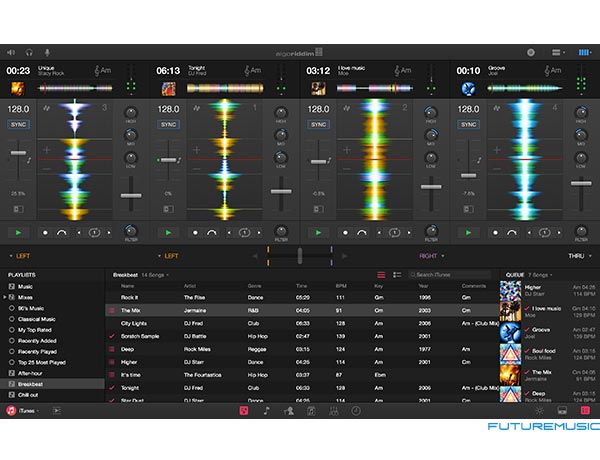Open the layout view dropdown in top bar

[558, 52]
